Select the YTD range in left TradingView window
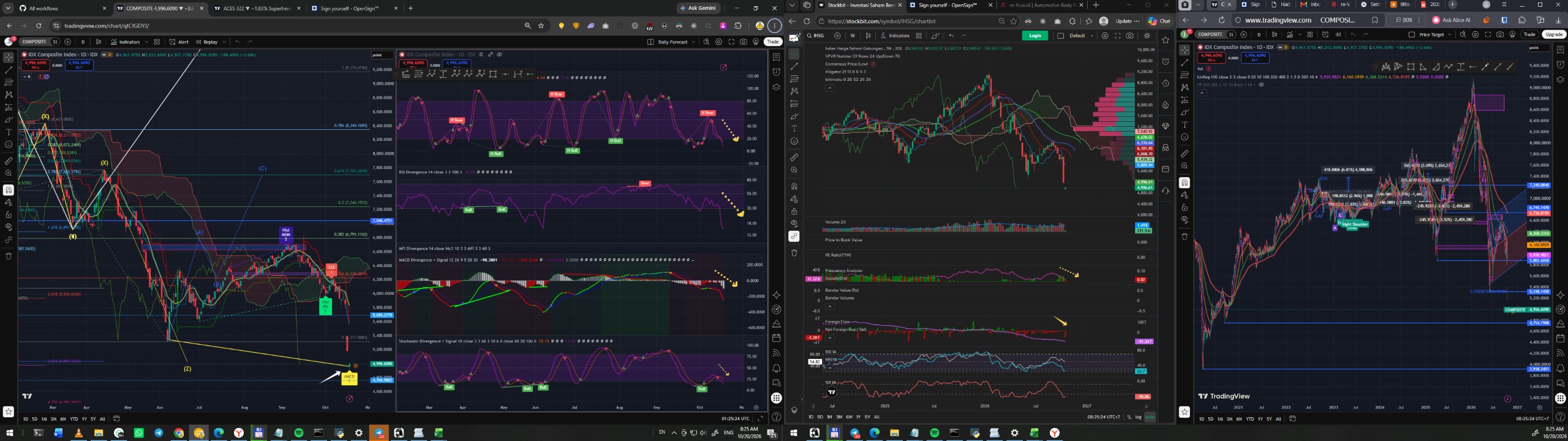Screen dimensions: 1568x441 tap(74, 419)
